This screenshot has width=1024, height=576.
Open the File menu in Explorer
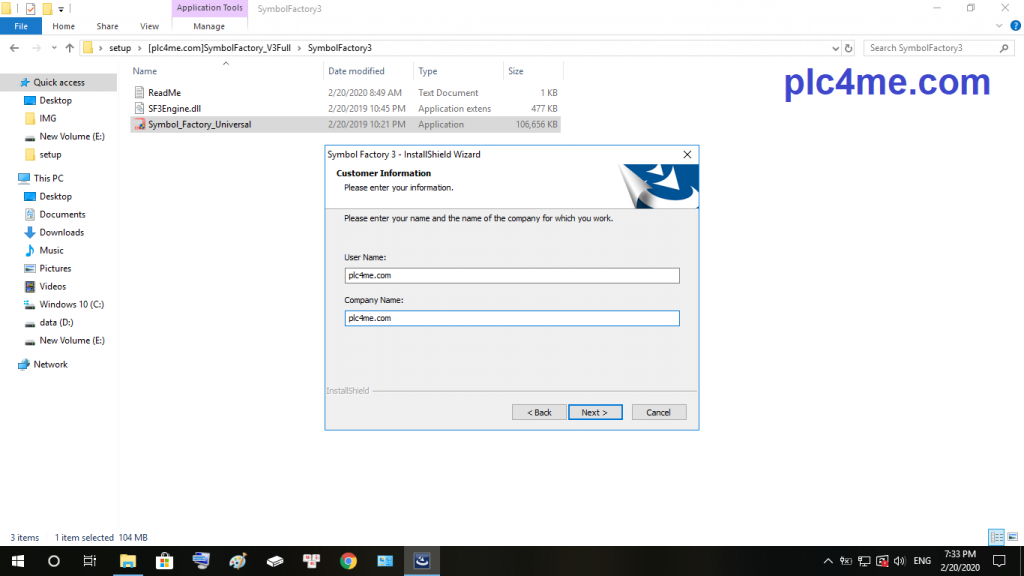(x=21, y=26)
